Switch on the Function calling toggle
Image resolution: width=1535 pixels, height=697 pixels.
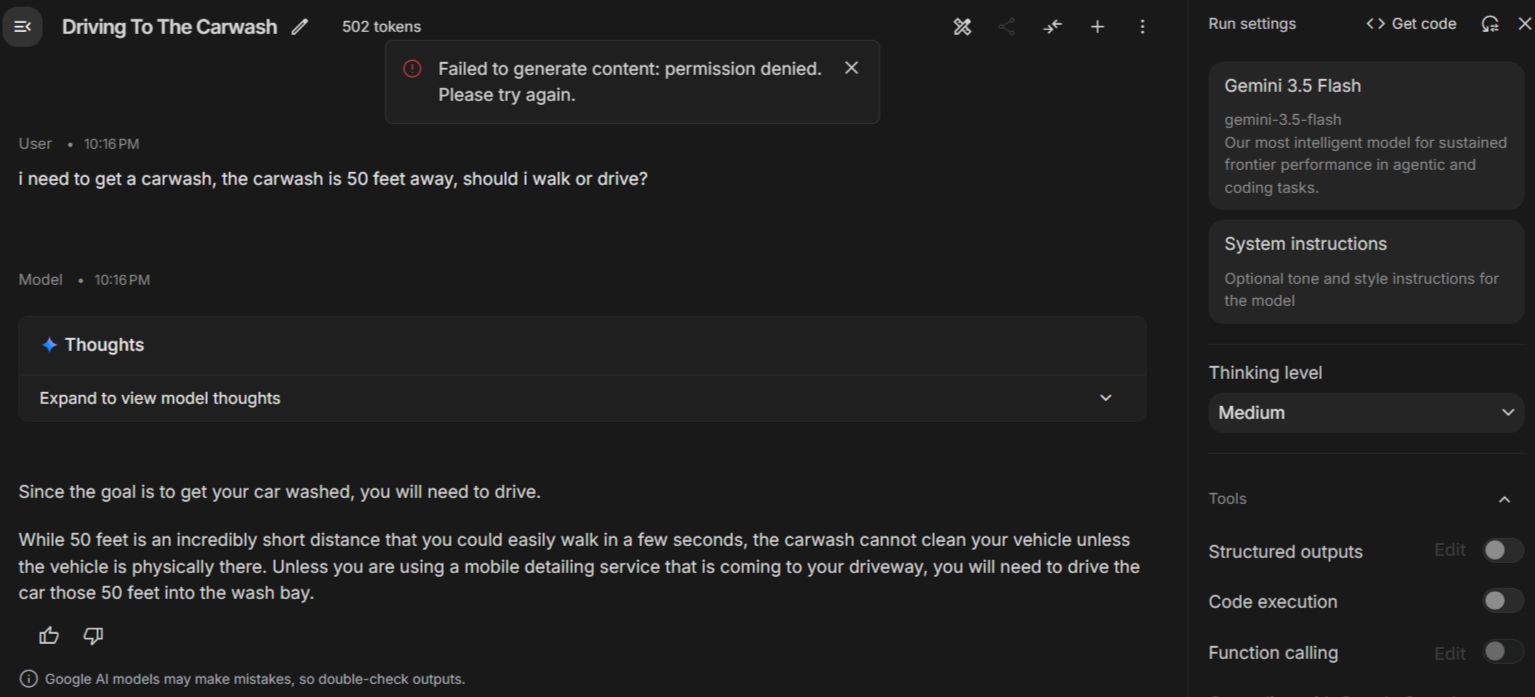pyautogui.click(x=1502, y=652)
